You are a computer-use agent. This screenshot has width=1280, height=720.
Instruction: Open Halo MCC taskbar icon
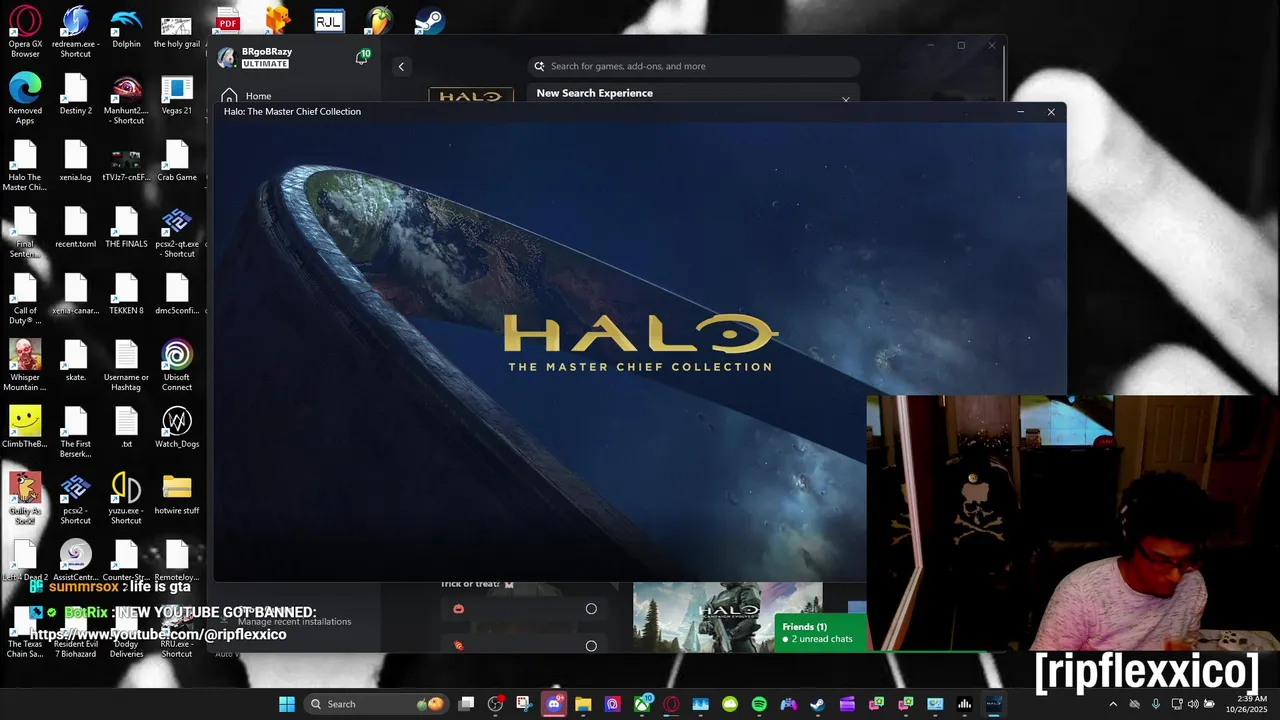click(993, 704)
